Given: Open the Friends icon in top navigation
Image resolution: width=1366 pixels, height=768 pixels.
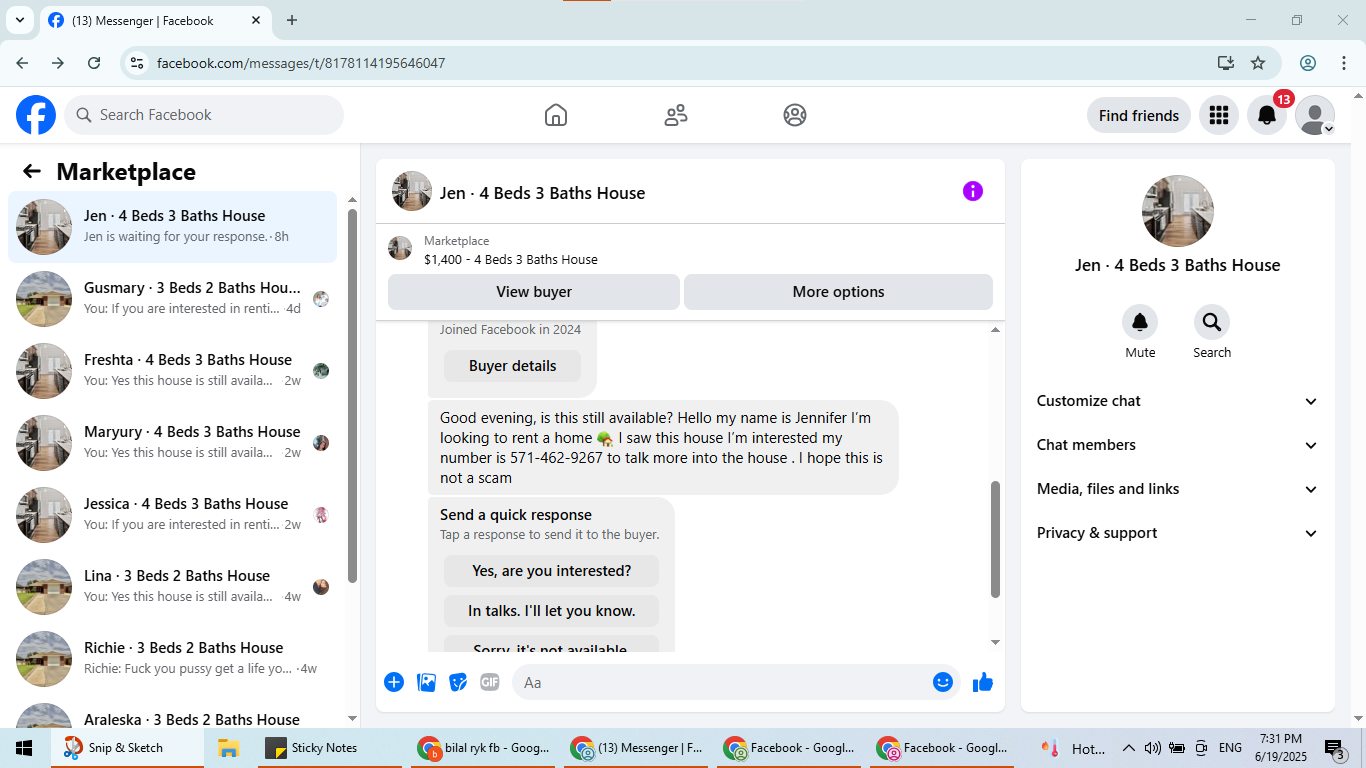Looking at the screenshot, I should [676, 115].
